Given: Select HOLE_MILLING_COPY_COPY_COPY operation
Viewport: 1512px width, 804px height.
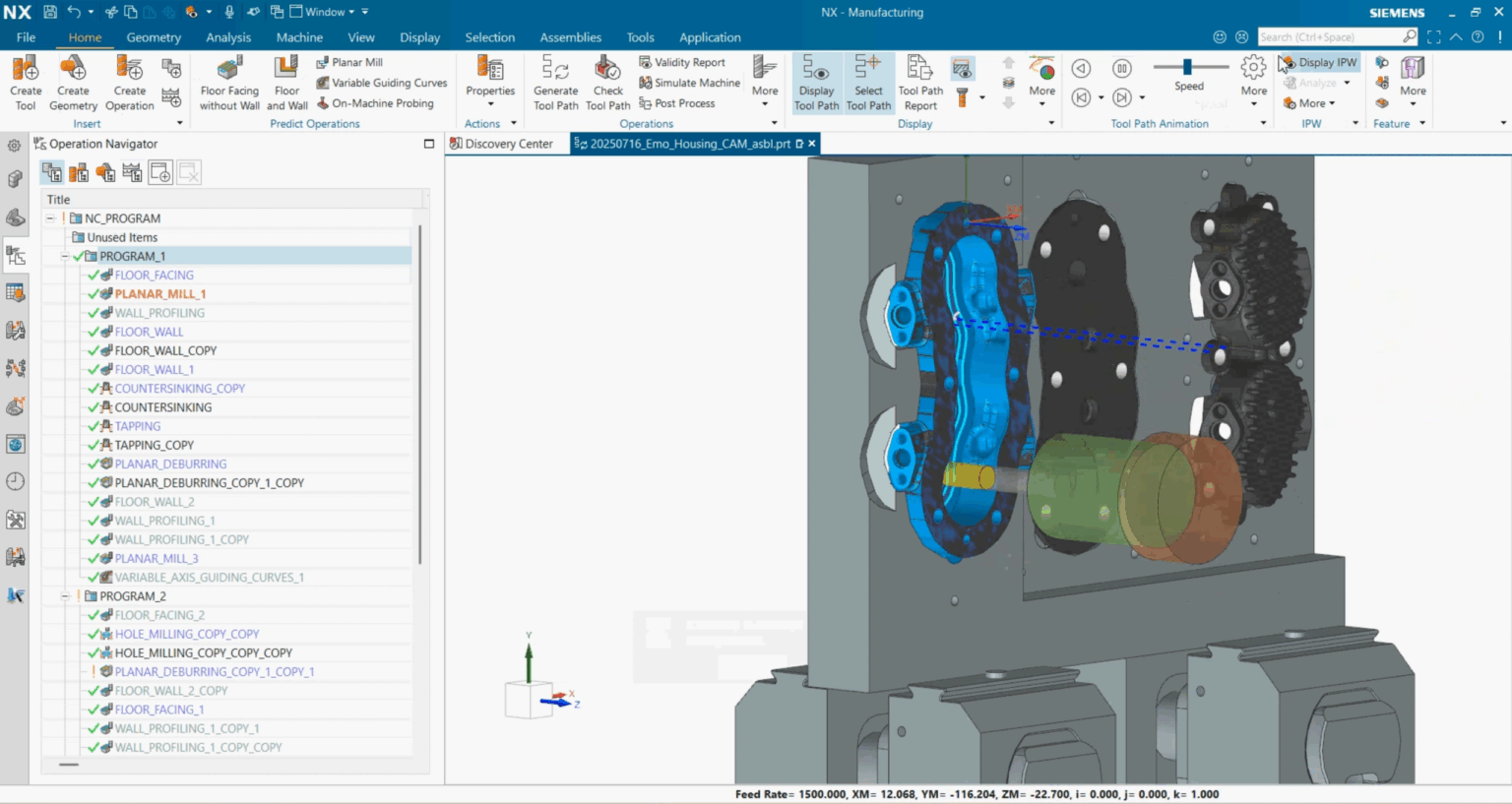Looking at the screenshot, I should 203,652.
